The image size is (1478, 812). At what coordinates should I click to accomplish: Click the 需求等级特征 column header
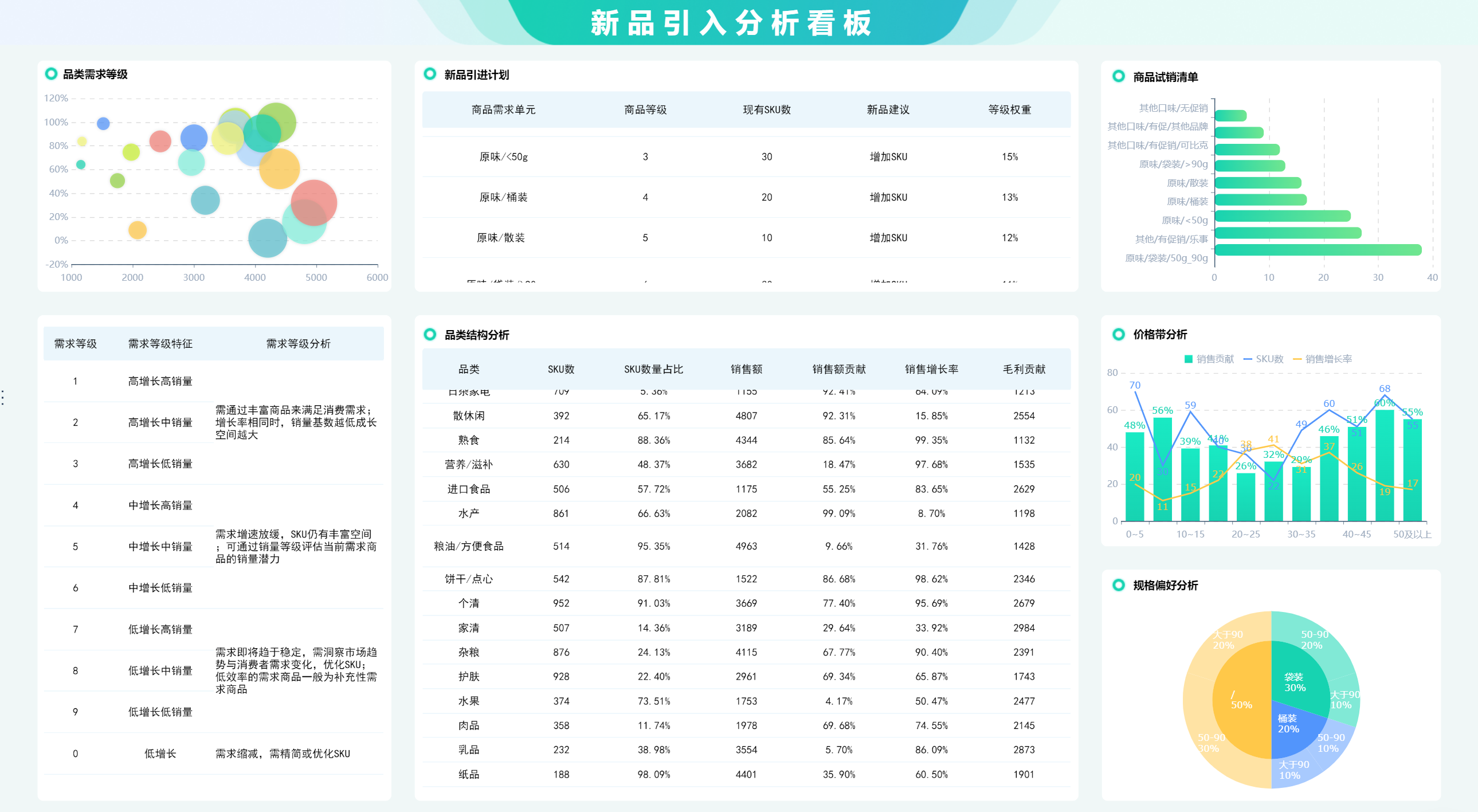click(160, 344)
